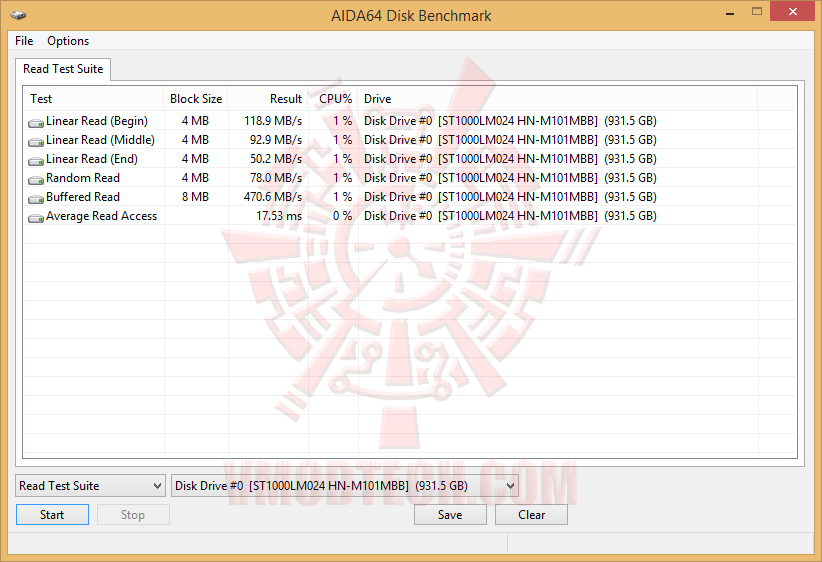Click the 78.0 MB/s result value
Image resolution: width=822 pixels, height=562 pixels.
point(276,178)
